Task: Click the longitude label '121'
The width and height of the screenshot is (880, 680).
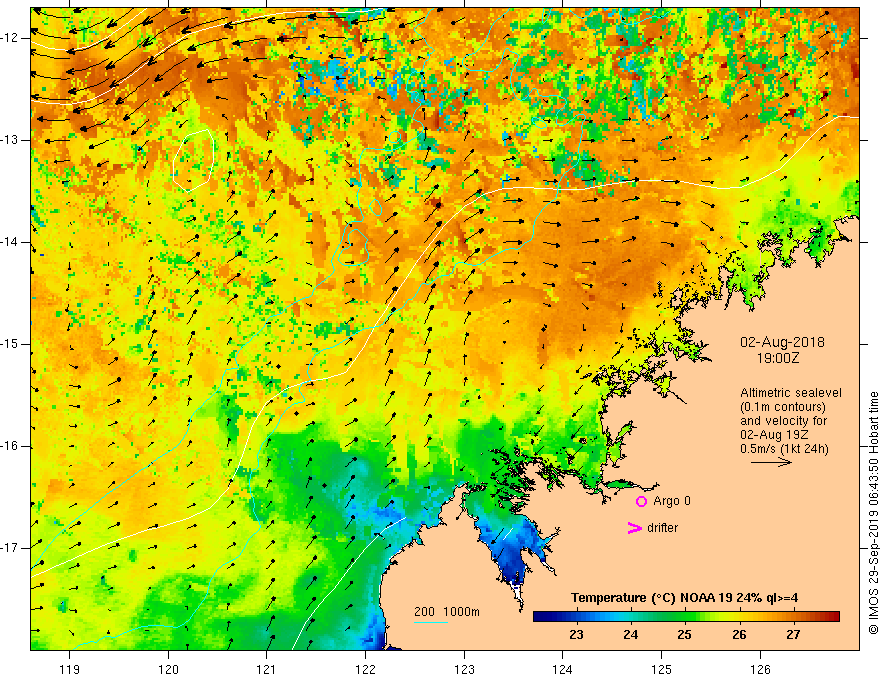Action: 267,669
